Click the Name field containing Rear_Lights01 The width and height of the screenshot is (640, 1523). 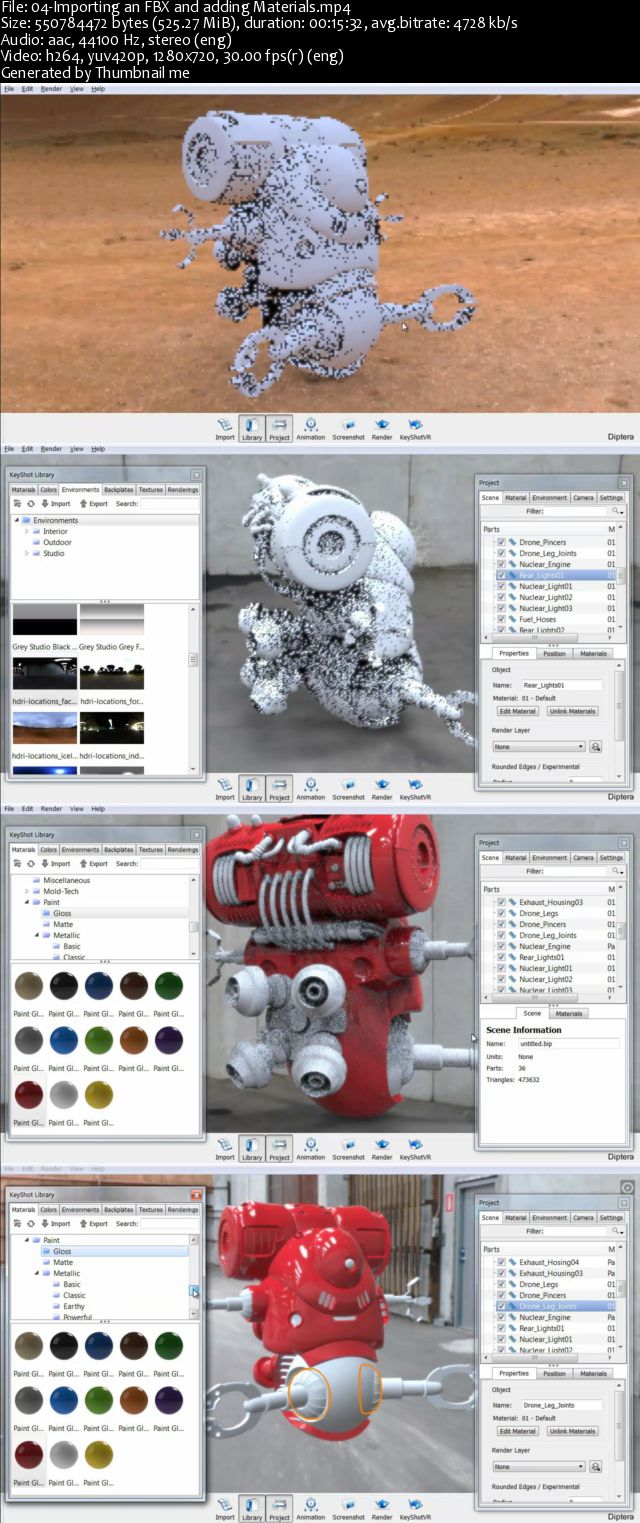tap(562, 685)
